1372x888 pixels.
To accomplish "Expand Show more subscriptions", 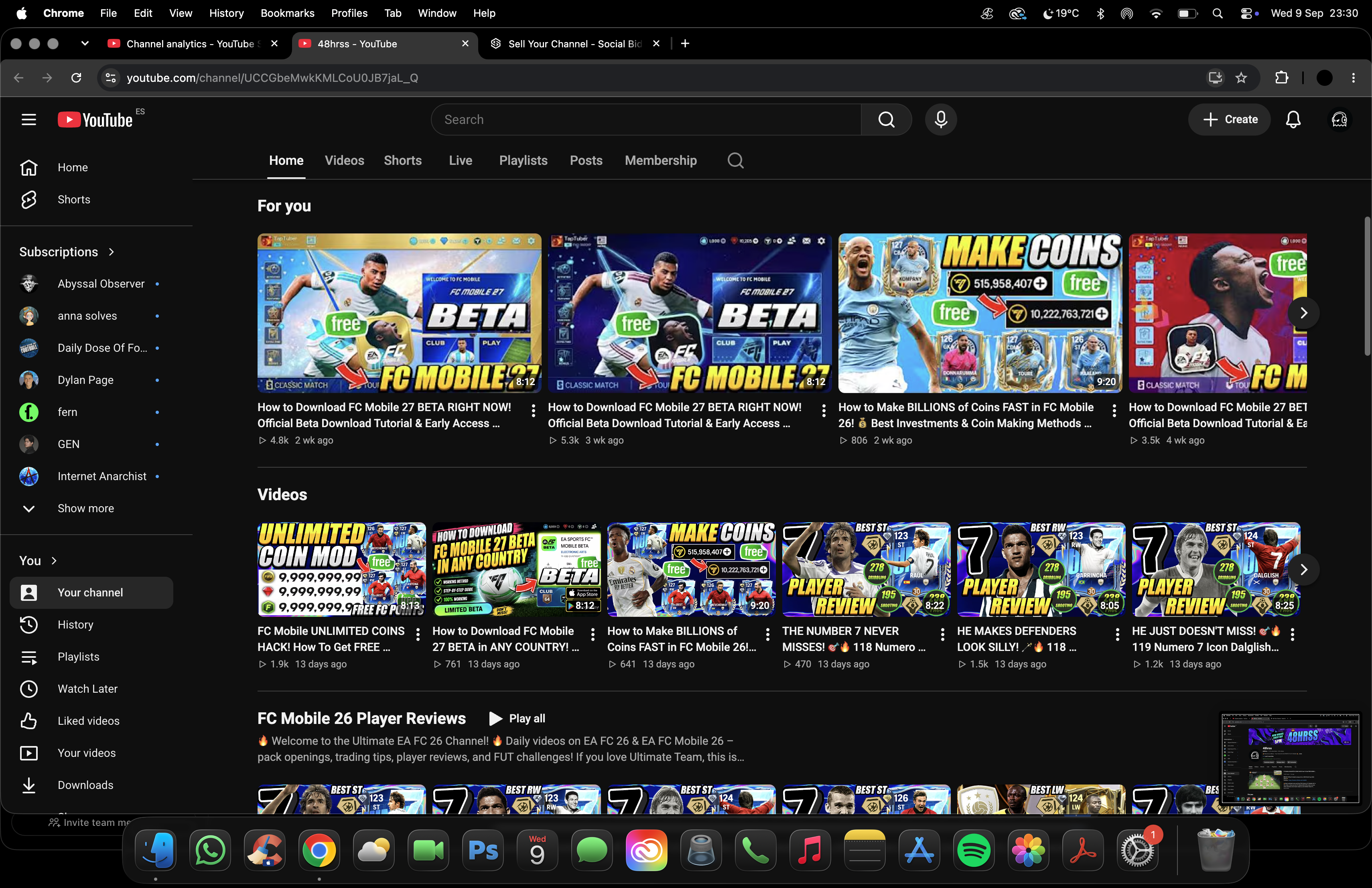I will pos(85,508).
